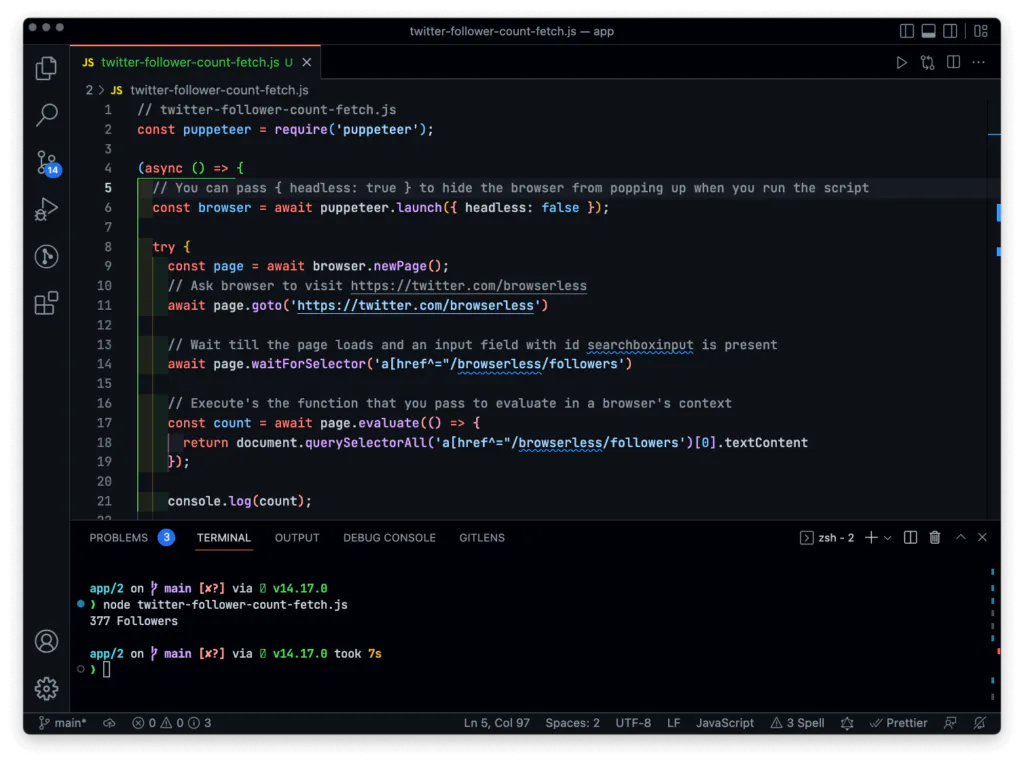Screen dimensions: 1024x763
Task: Switch to the GITLENS panel tab
Action: coord(482,538)
